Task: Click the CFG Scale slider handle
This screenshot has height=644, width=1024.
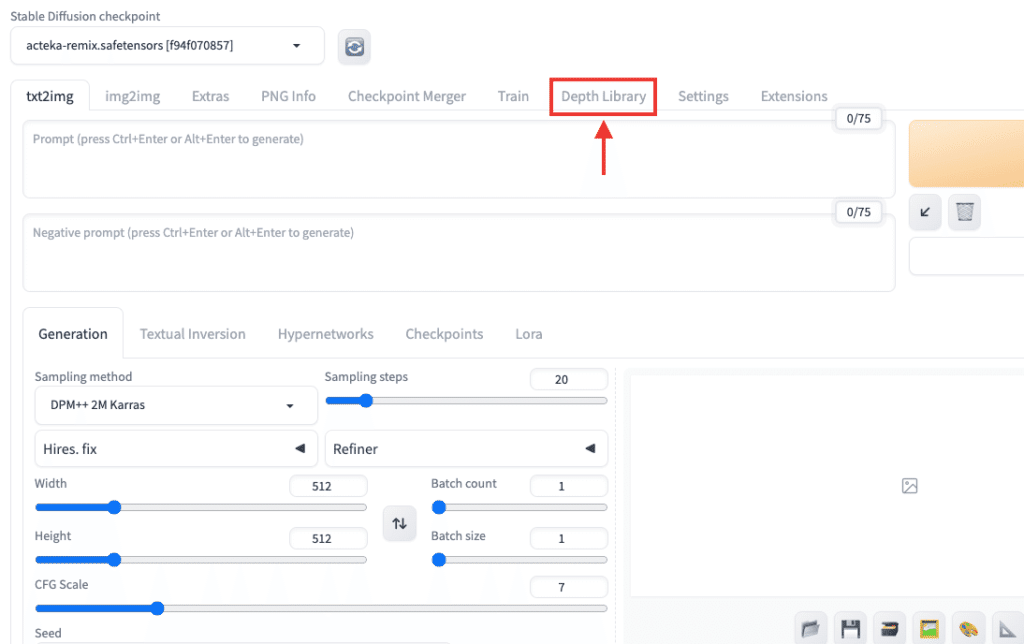Action: [157, 608]
